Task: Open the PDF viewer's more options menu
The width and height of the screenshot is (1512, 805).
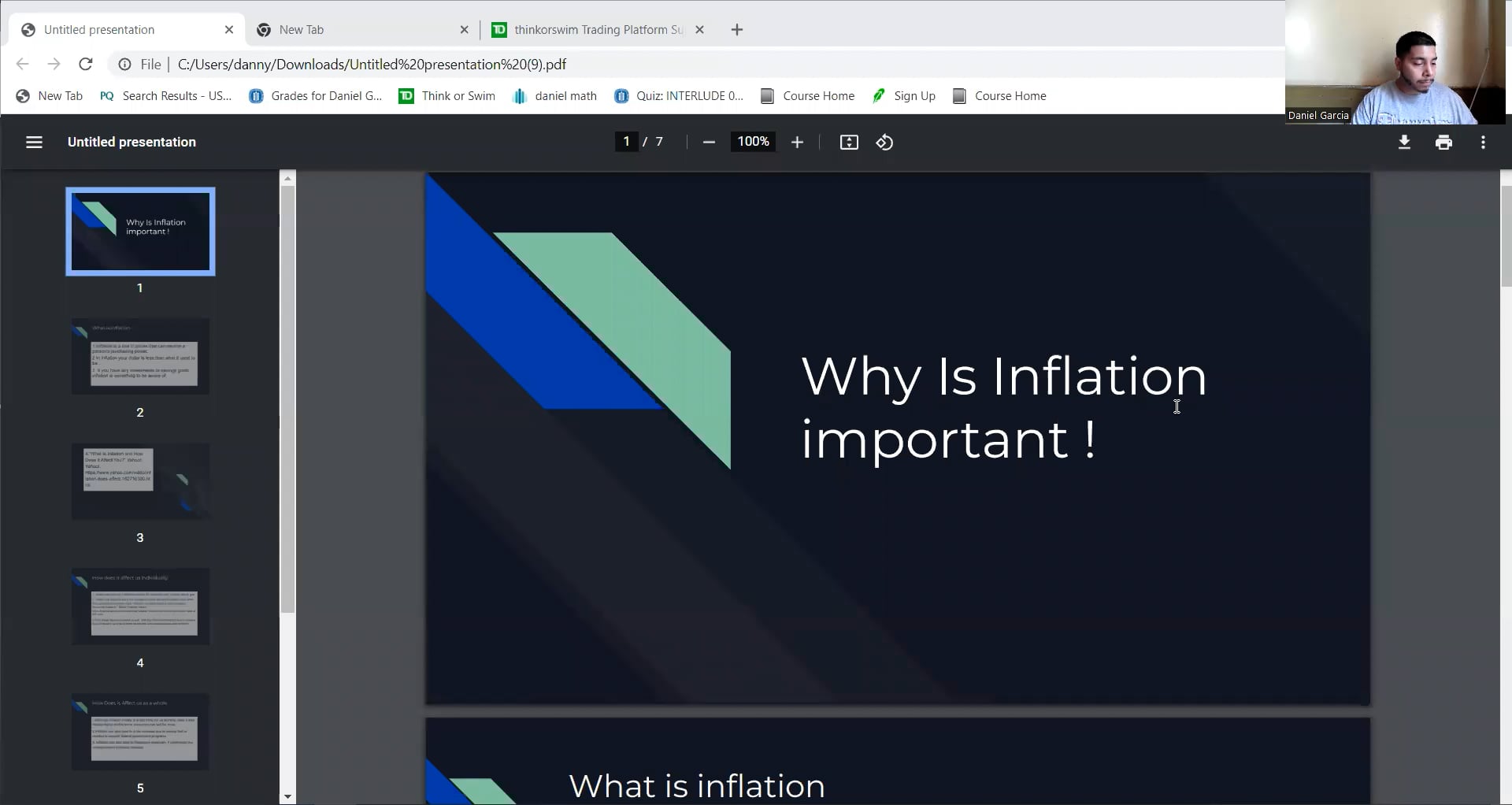Action: tap(1483, 142)
